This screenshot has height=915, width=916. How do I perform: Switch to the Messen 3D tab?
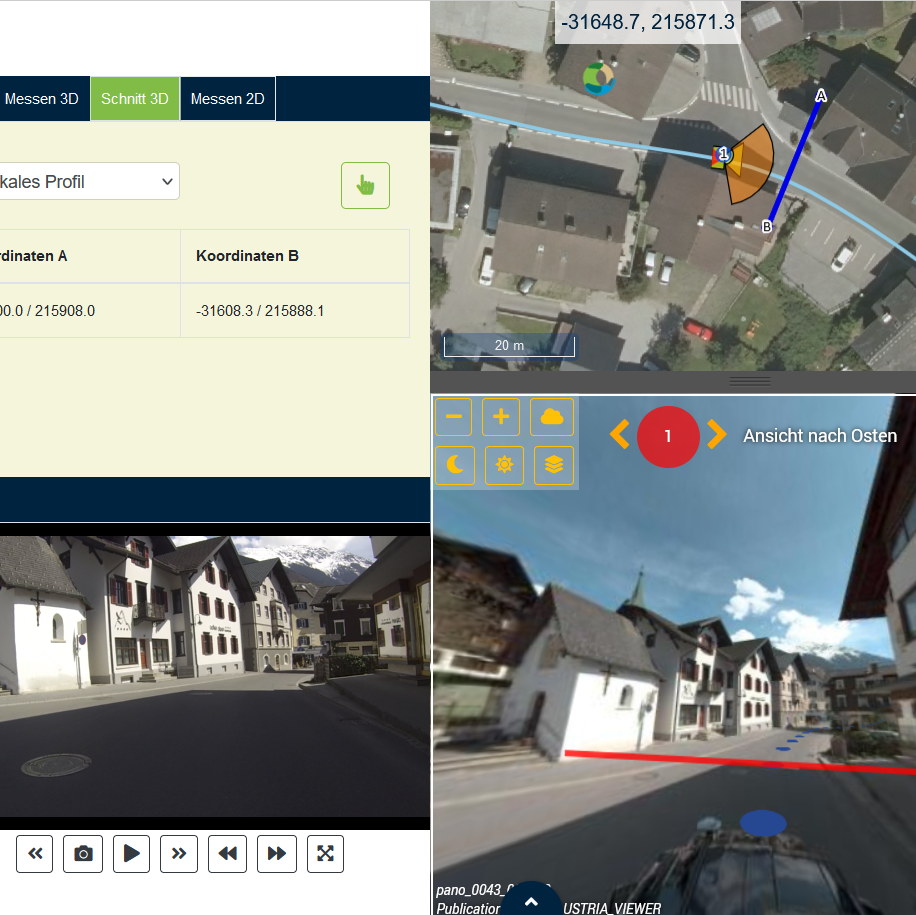[42, 99]
